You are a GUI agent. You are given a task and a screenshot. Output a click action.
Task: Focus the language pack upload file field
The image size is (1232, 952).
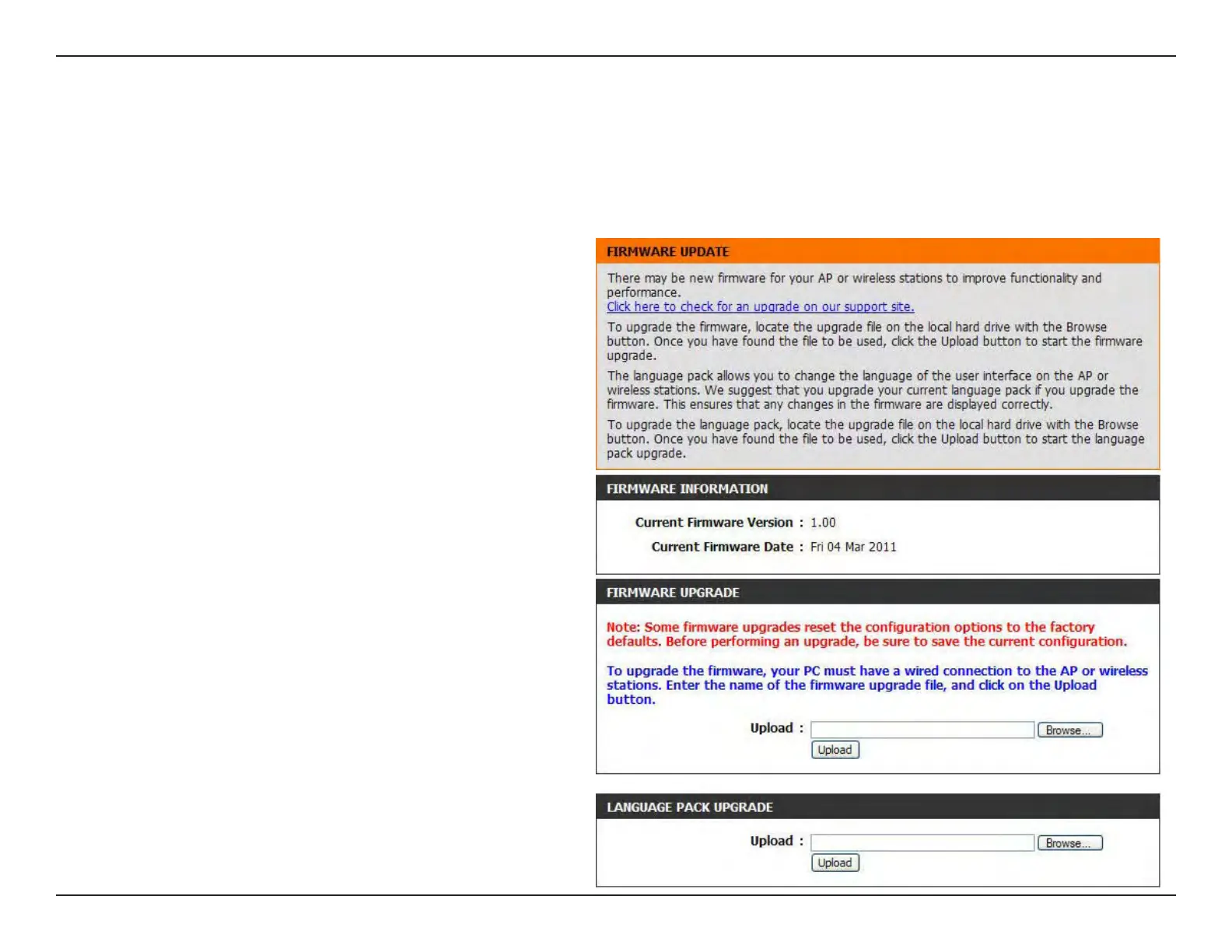click(x=922, y=843)
